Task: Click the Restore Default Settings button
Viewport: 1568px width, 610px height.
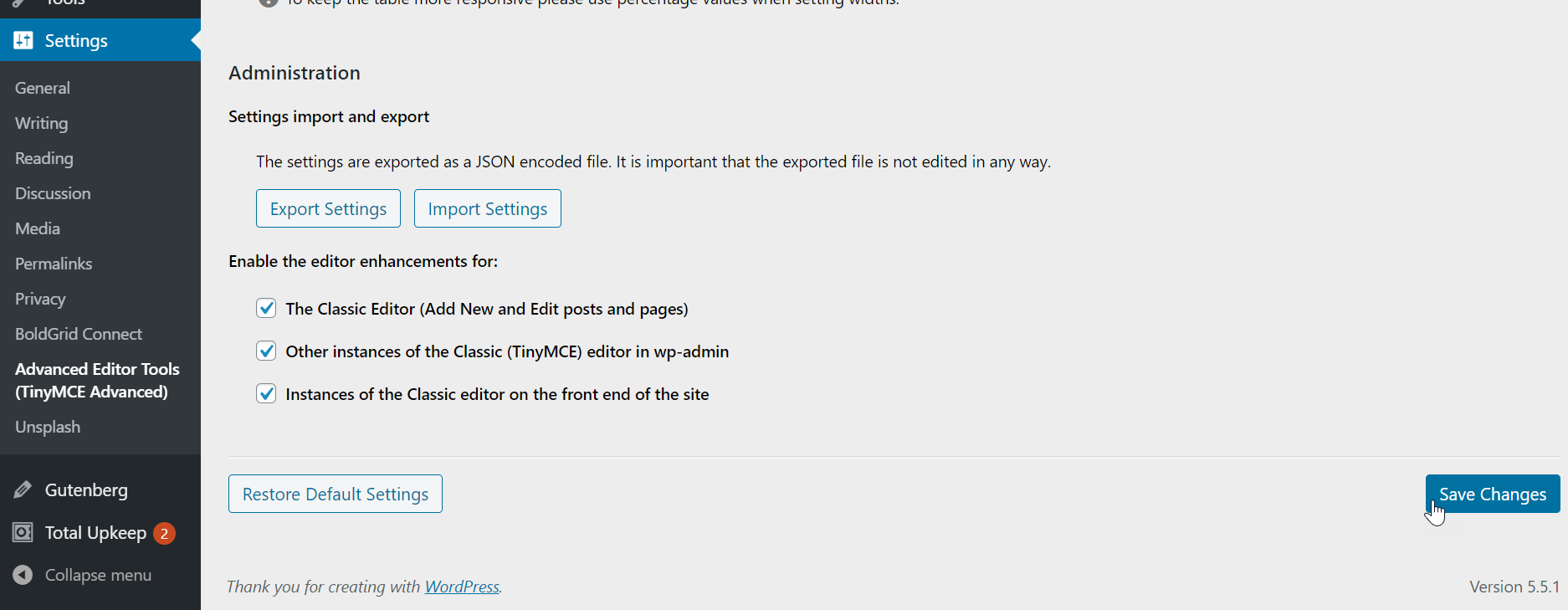Action: coord(335,494)
